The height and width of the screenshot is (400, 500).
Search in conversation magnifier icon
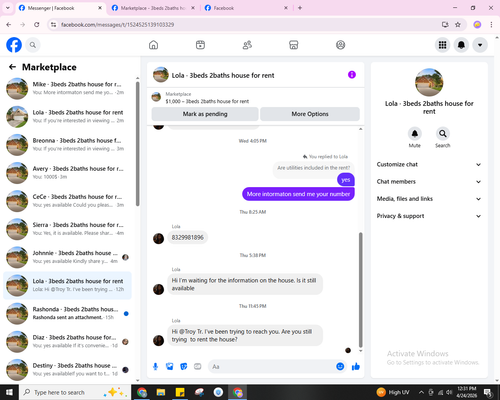[x=443, y=134]
